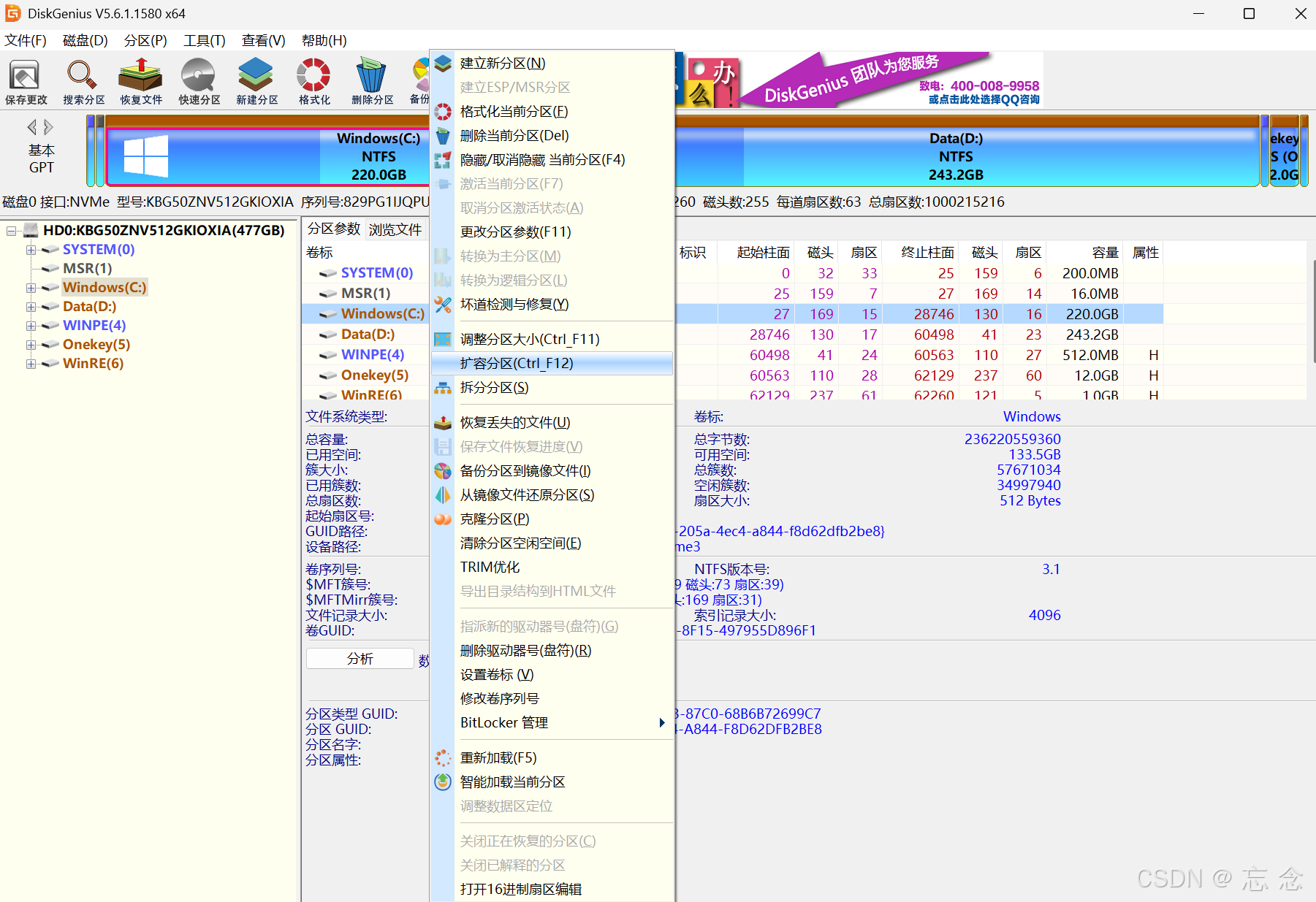Image resolution: width=1316 pixels, height=902 pixels.
Task: Click the vertical scrollbar on right edge
Action: [1312, 312]
